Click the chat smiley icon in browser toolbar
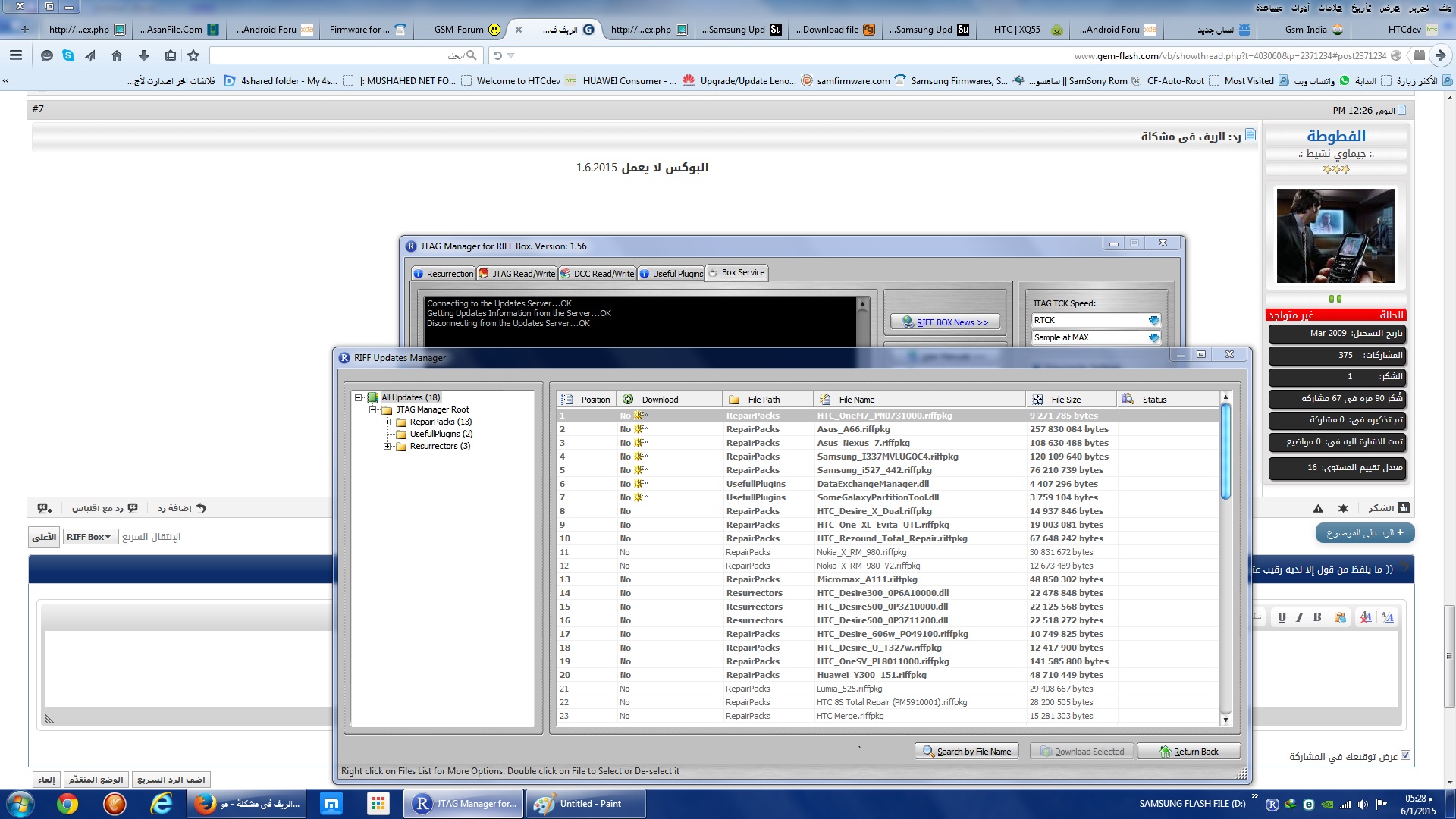Image resolution: width=1456 pixels, height=819 pixels. tap(47, 55)
